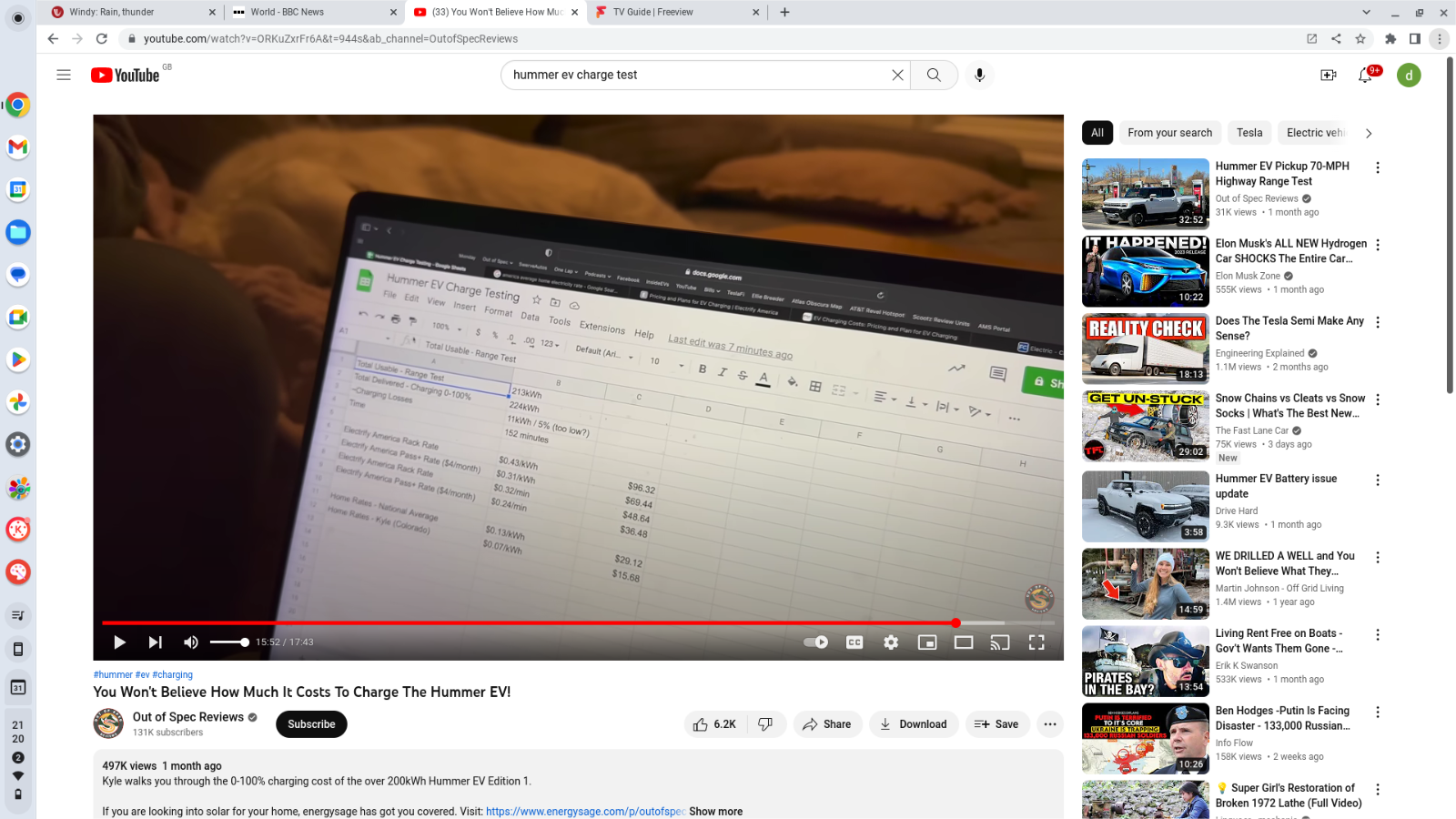Open Google Chrome from the shelf
Image resolution: width=1456 pixels, height=819 pixels.
[x=18, y=105]
